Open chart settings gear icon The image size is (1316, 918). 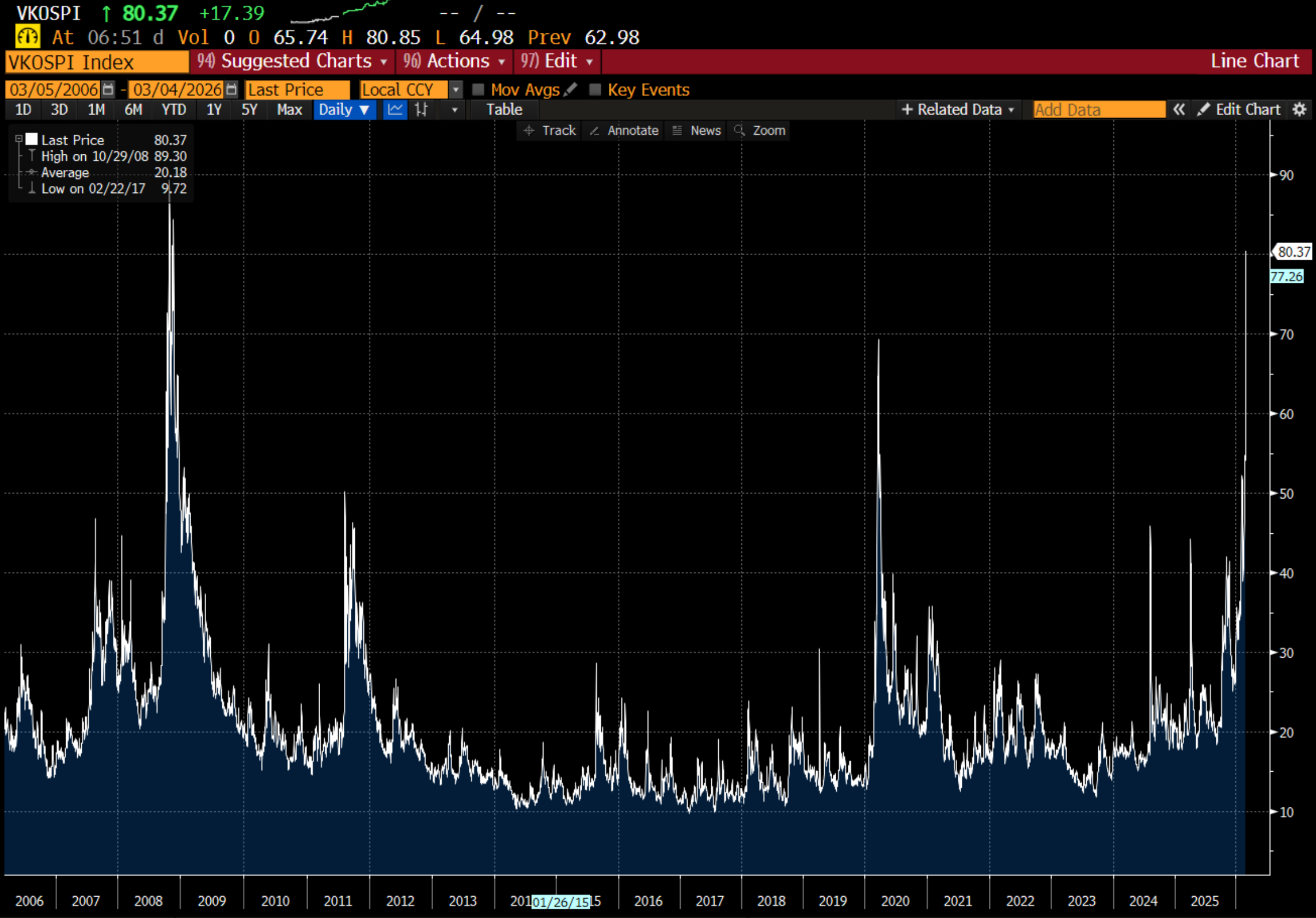[x=1299, y=109]
